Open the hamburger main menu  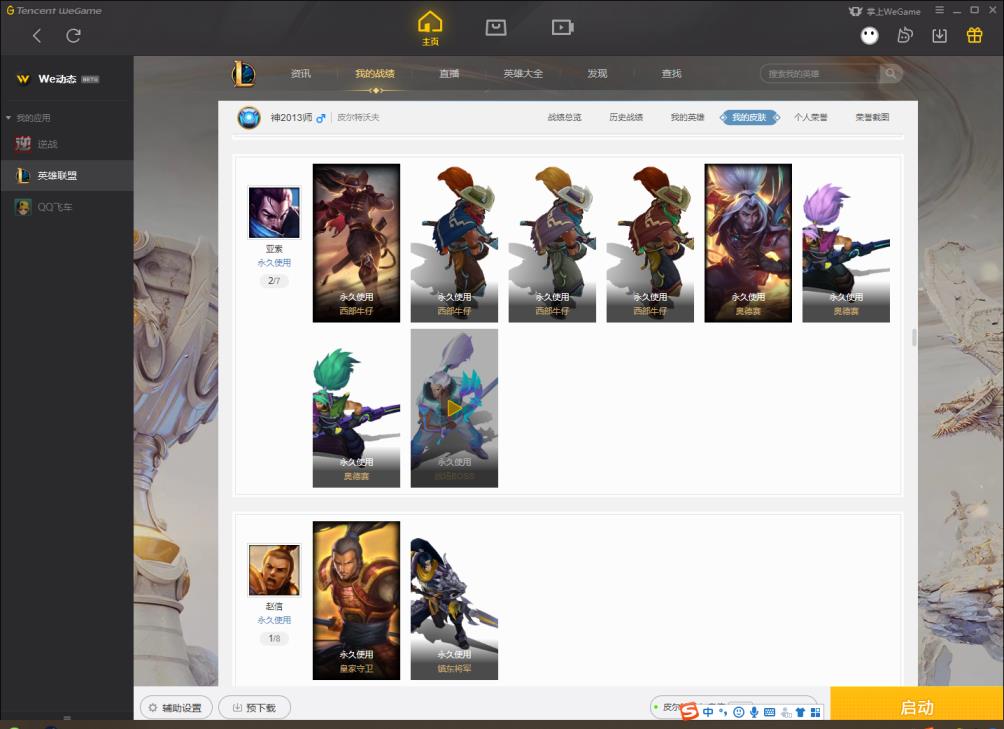click(939, 10)
